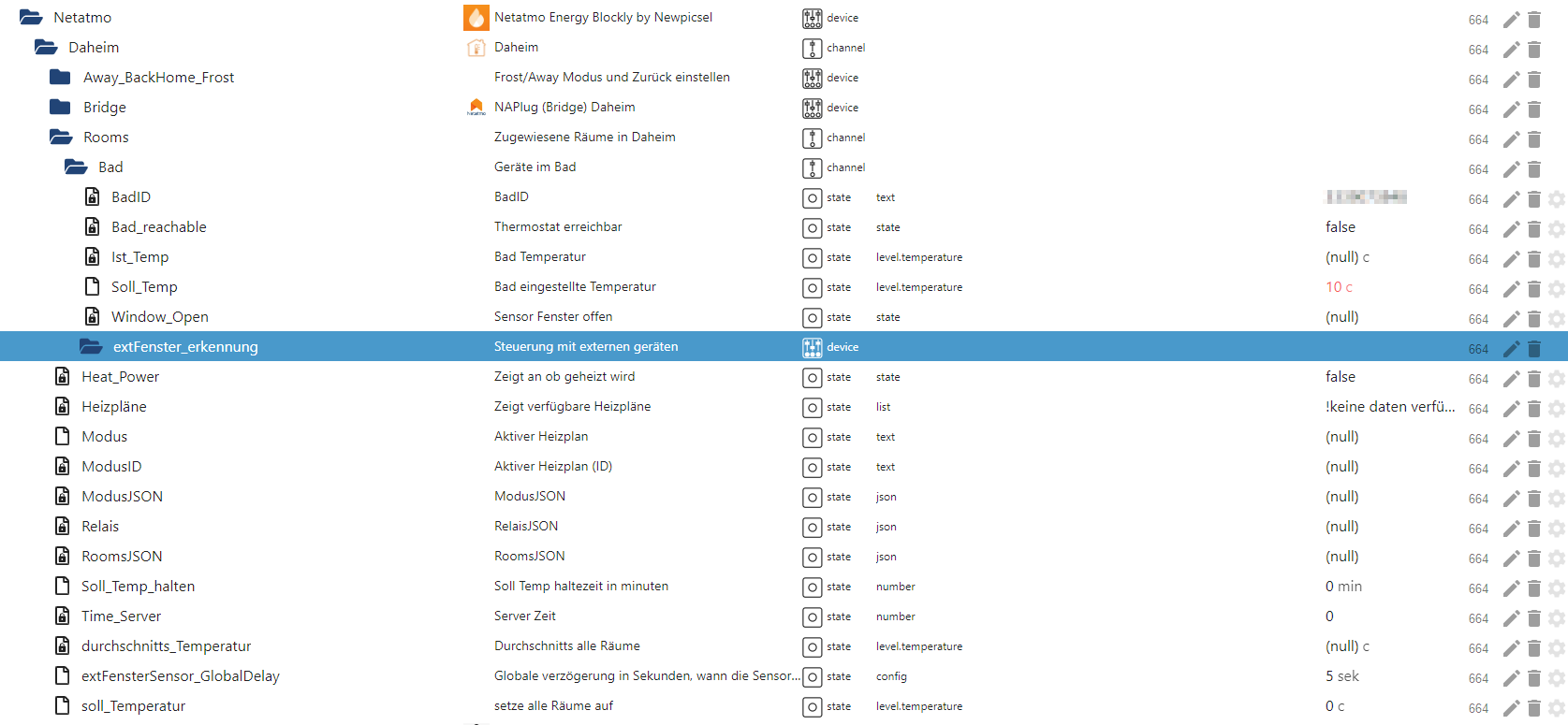Click the Heizpläne value keine daten verfü...
Screen dimensions: 1568x725
tap(1390, 406)
